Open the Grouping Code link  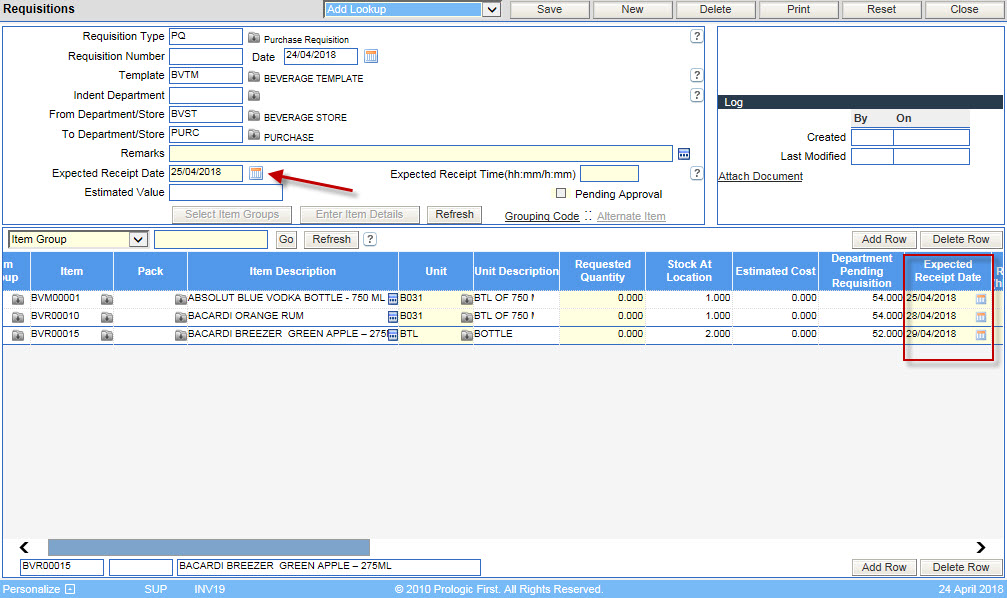click(542, 216)
